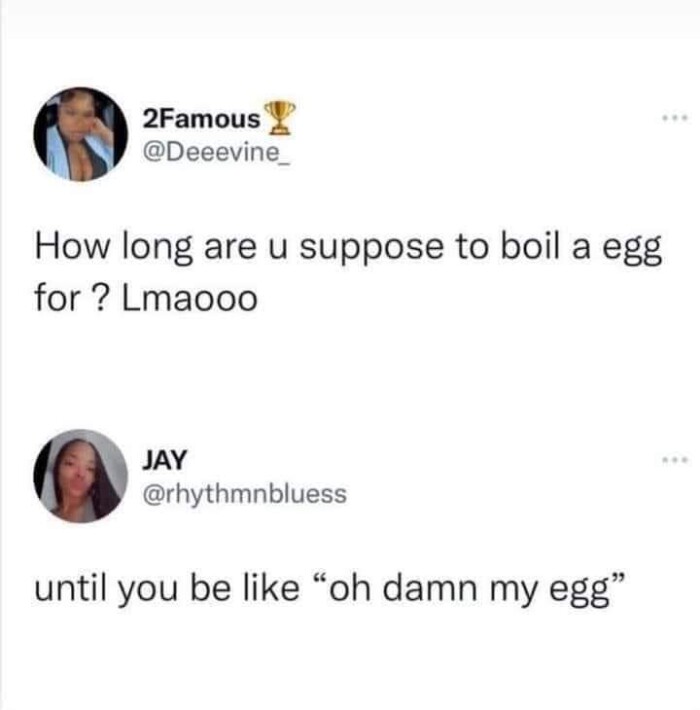Open the three-dot menu on 2Famous's tweet
The height and width of the screenshot is (710, 700).
click(x=675, y=119)
